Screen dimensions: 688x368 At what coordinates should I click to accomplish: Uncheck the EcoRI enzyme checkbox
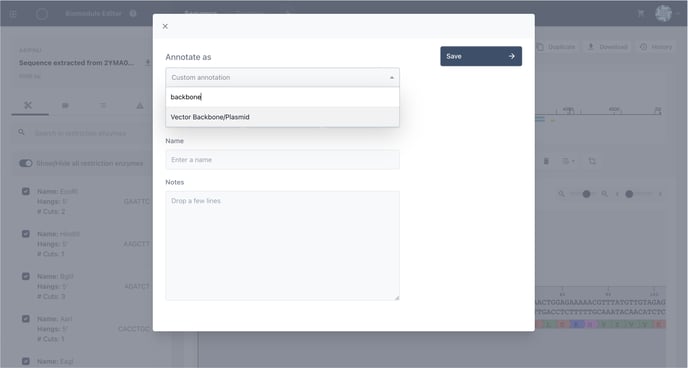[26, 191]
